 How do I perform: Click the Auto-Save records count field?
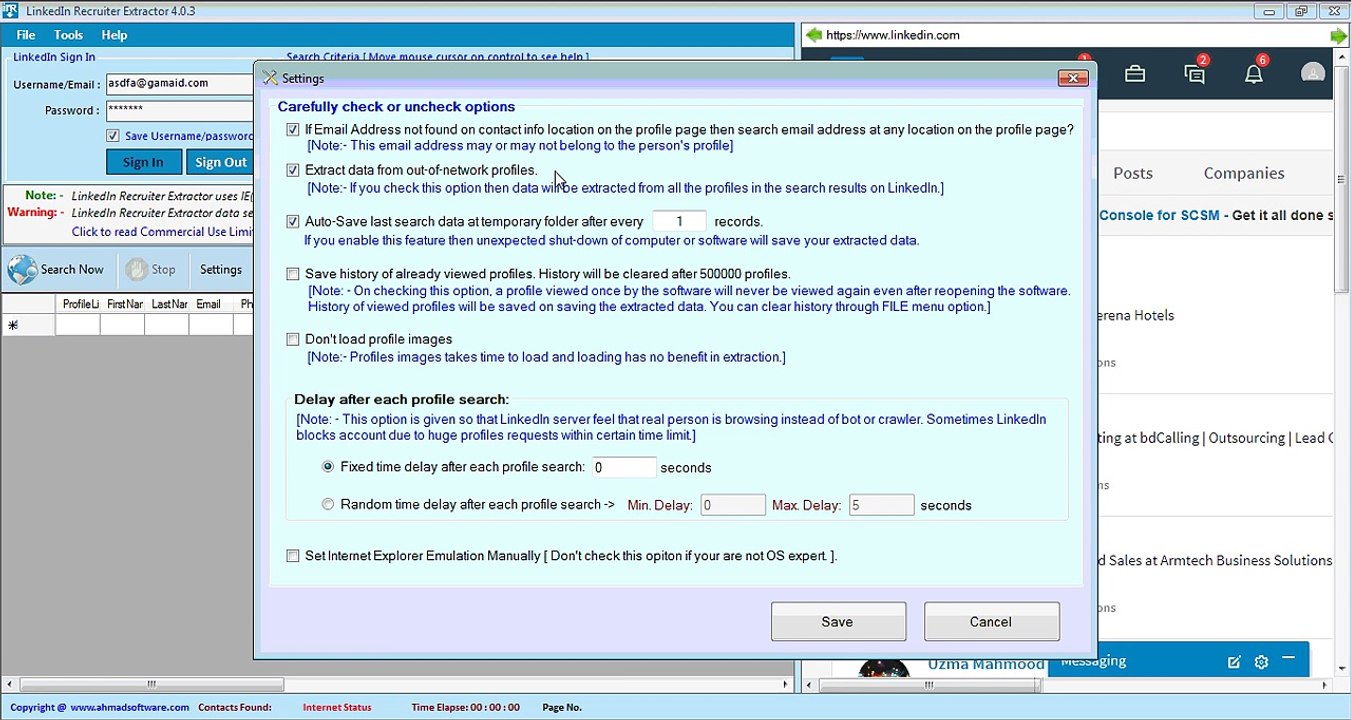679,222
